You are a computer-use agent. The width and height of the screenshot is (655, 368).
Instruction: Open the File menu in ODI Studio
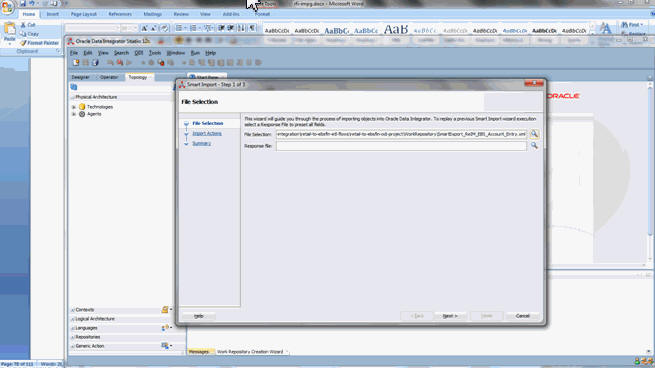coord(74,53)
